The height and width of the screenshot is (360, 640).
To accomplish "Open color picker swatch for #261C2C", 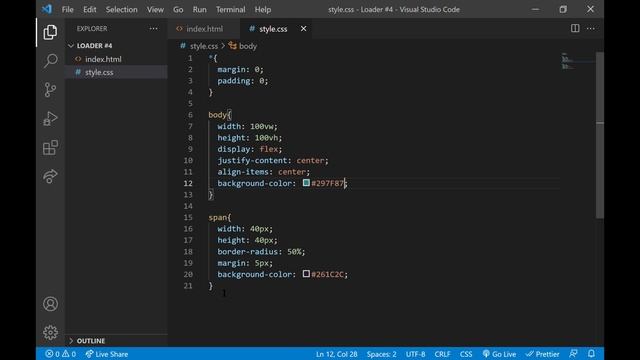I will coord(306,274).
